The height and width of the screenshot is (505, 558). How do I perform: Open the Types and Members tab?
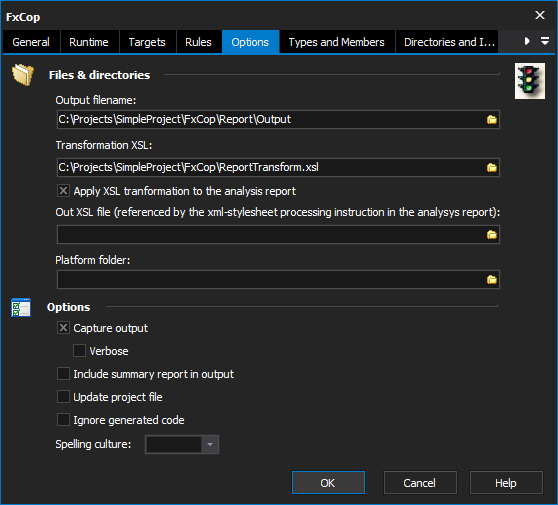point(337,42)
